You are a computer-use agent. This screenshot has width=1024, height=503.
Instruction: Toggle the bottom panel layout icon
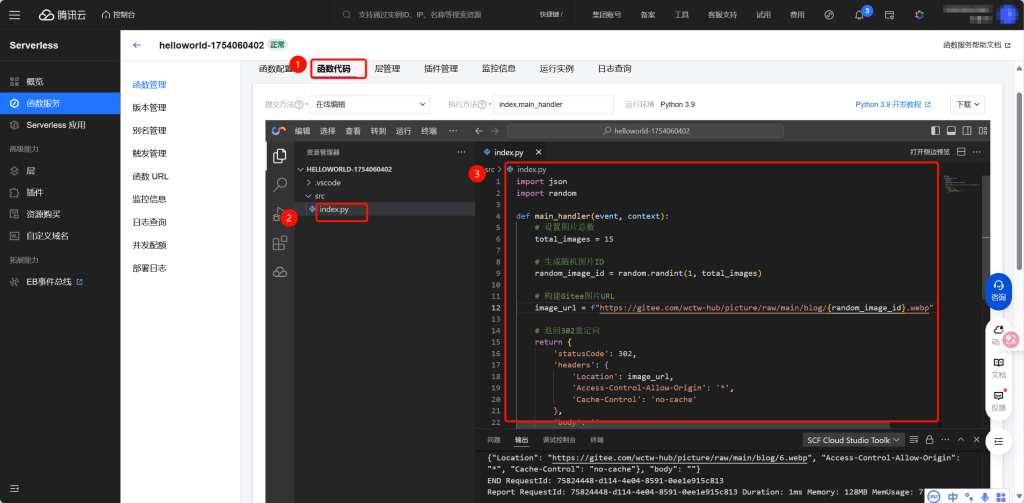click(952, 131)
